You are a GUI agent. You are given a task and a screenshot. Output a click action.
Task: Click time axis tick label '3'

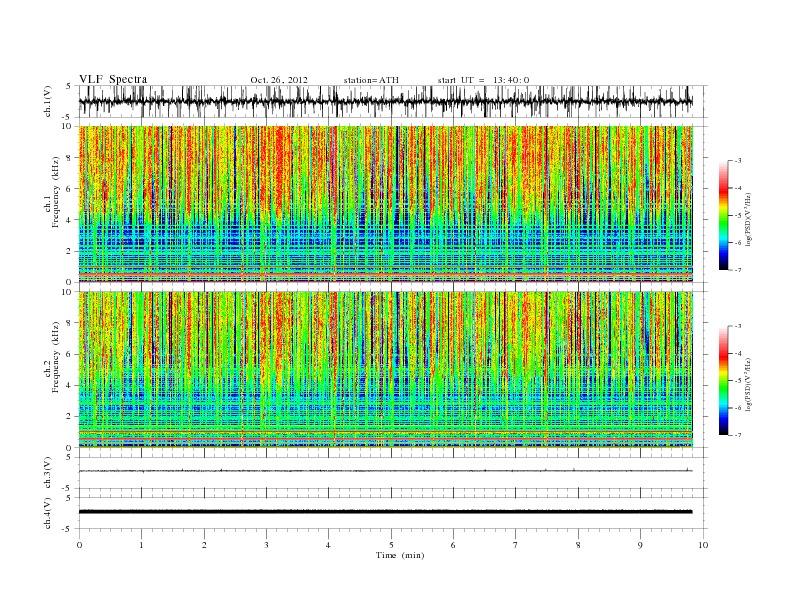266,545
